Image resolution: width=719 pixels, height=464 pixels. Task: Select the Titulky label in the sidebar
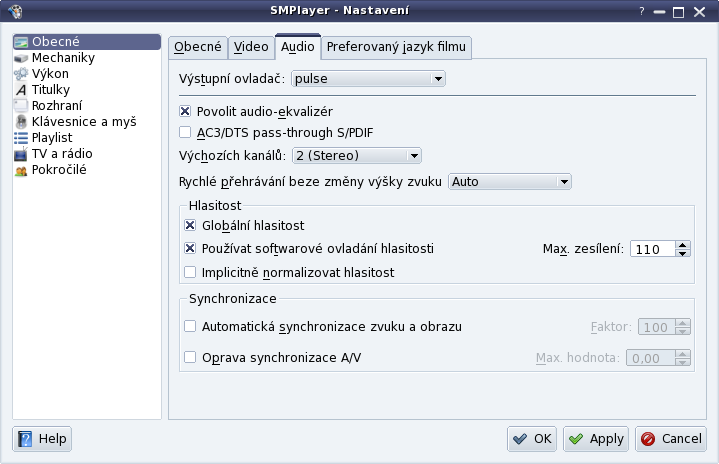51,90
